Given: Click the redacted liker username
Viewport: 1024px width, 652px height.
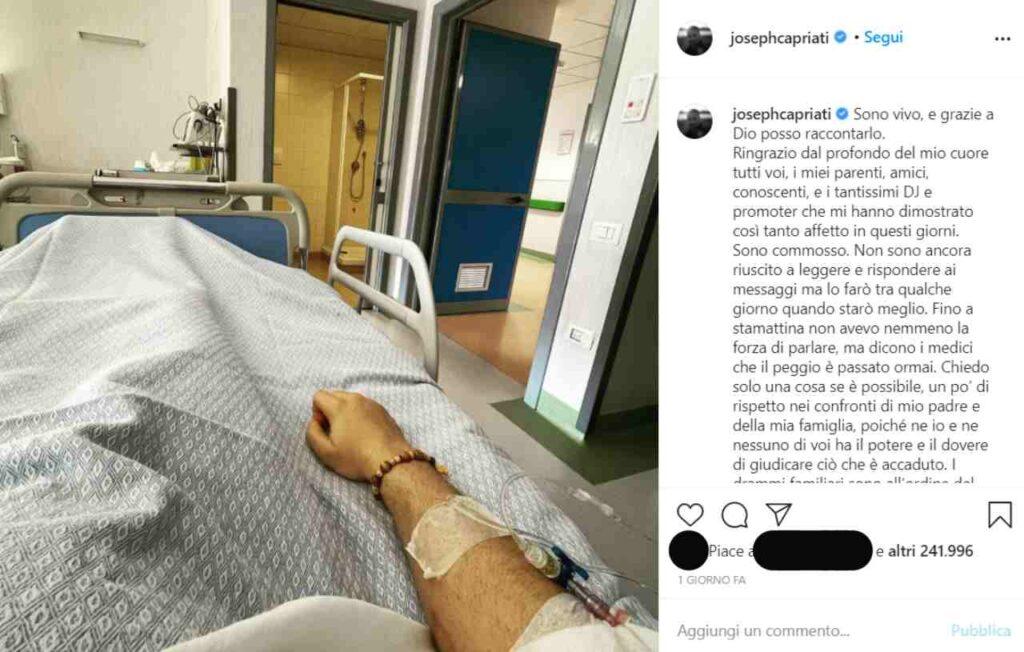Looking at the screenshot, I should pos(812,550).
